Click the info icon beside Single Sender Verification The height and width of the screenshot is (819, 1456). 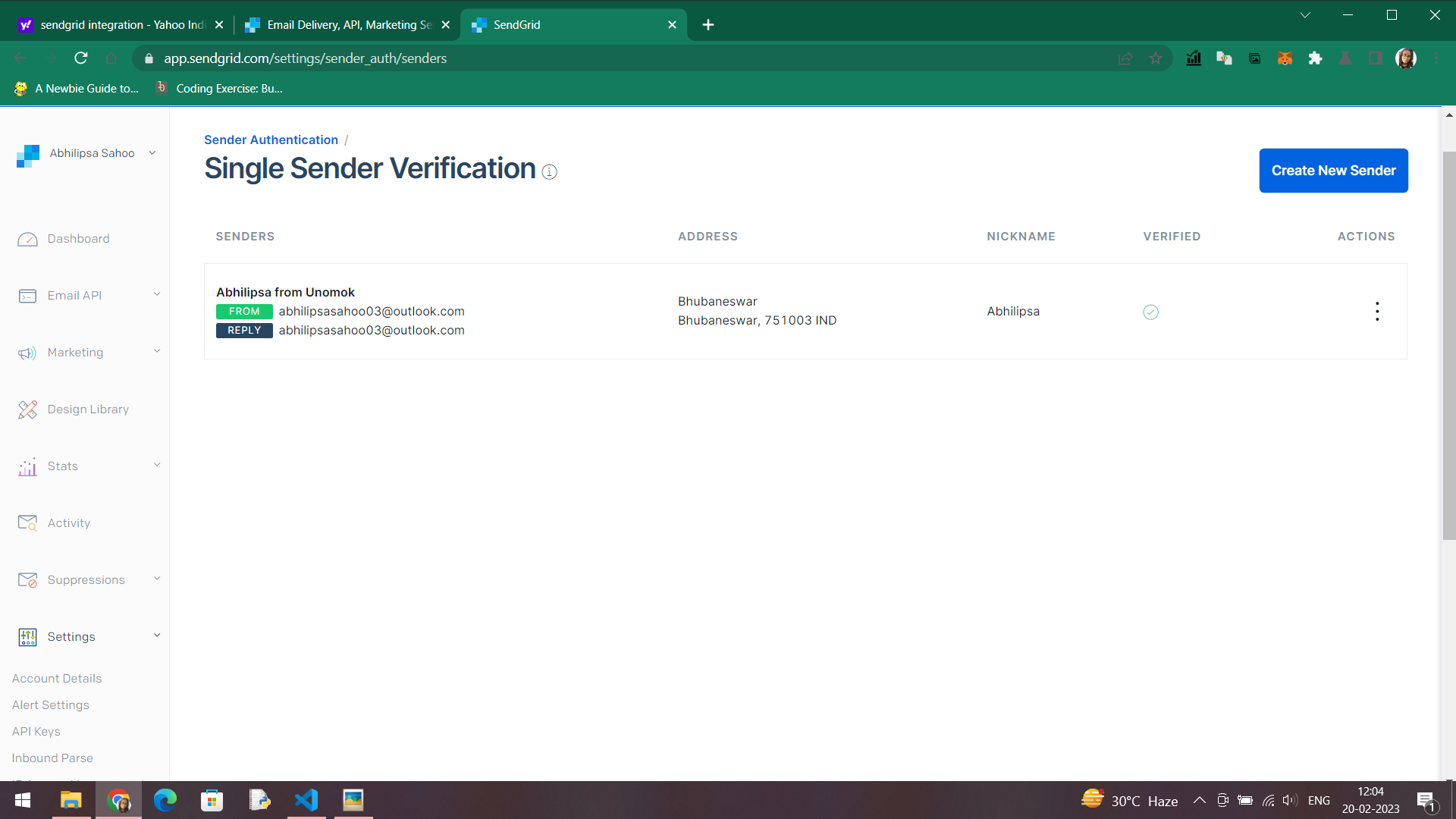(550, 172)
